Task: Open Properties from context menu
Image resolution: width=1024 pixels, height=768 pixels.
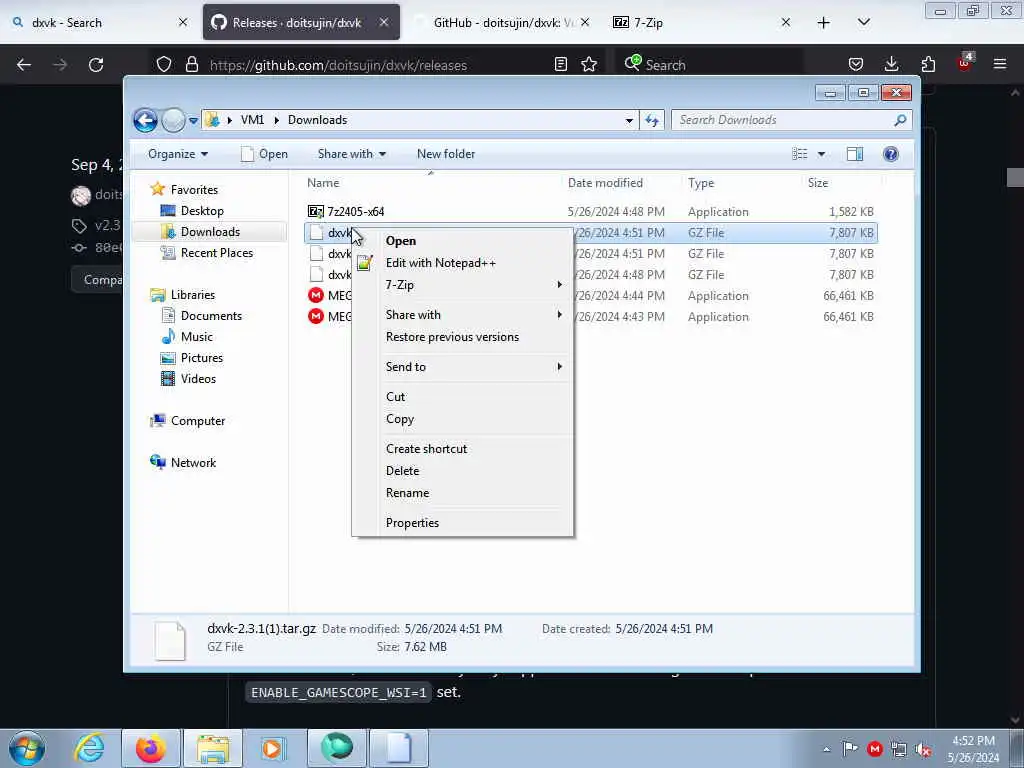Action: (x=462, y=523)
